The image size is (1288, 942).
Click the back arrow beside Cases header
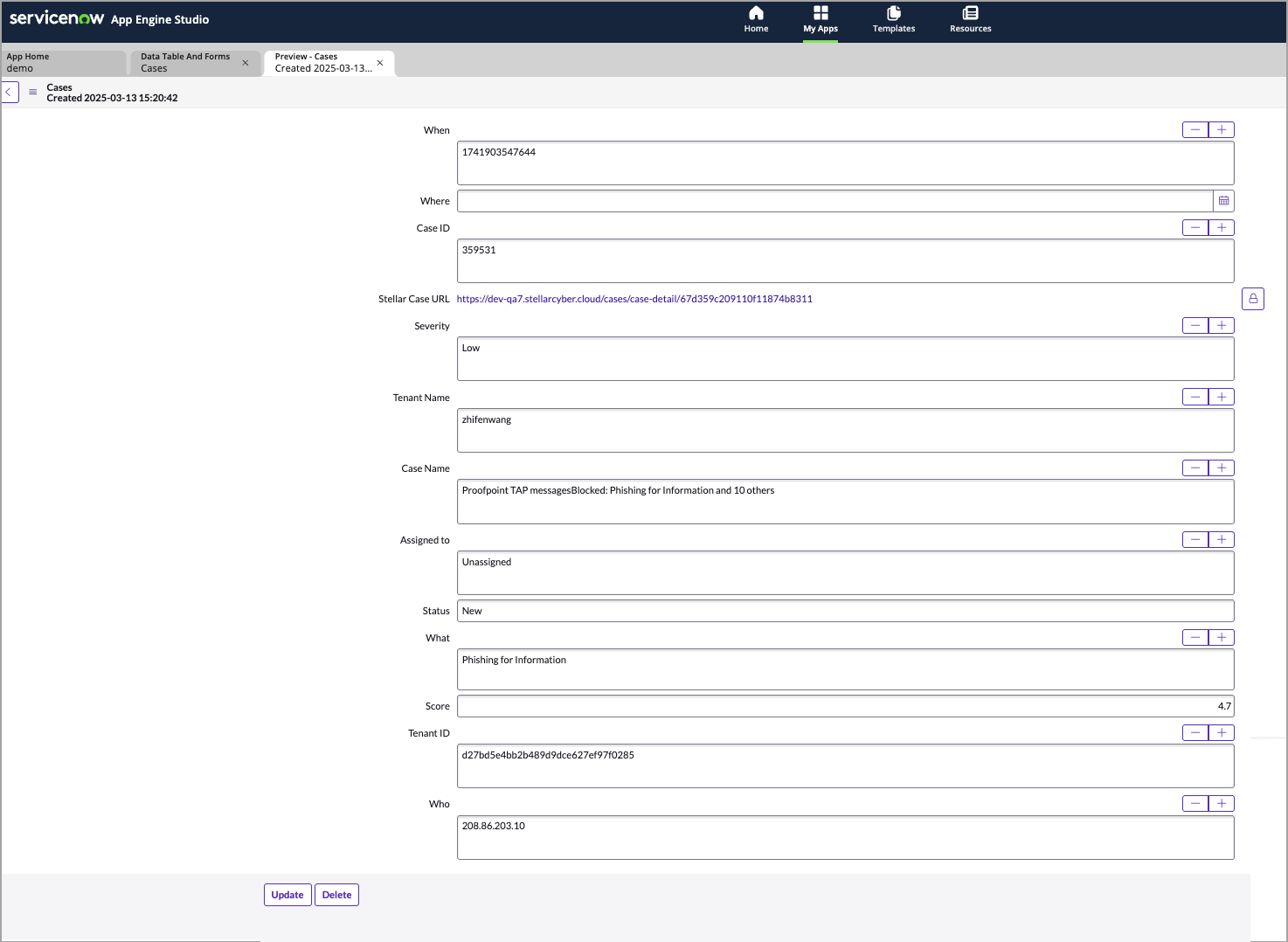(10, 92)
